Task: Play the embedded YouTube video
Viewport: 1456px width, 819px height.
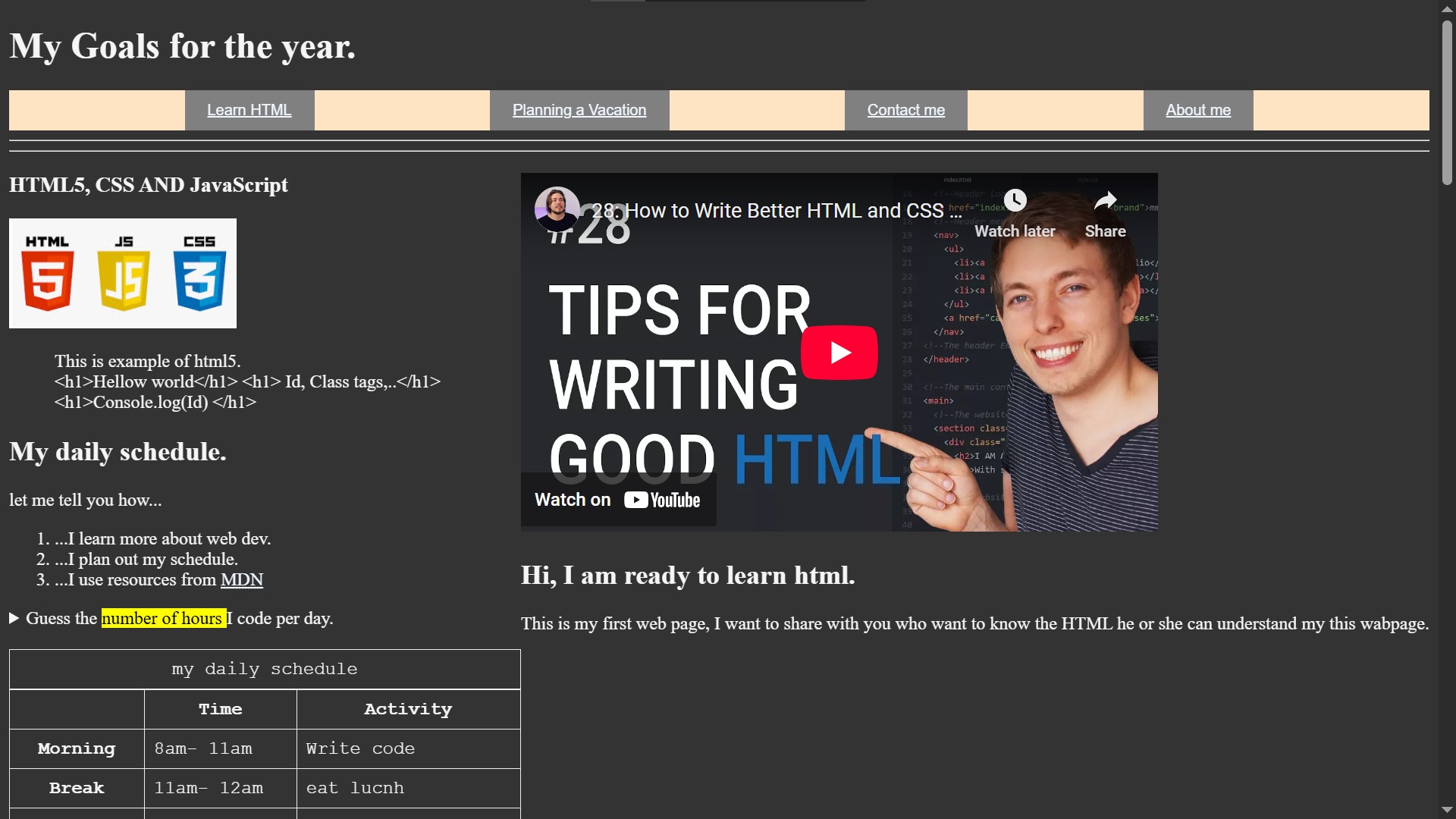Action: (x=839, y=353)
